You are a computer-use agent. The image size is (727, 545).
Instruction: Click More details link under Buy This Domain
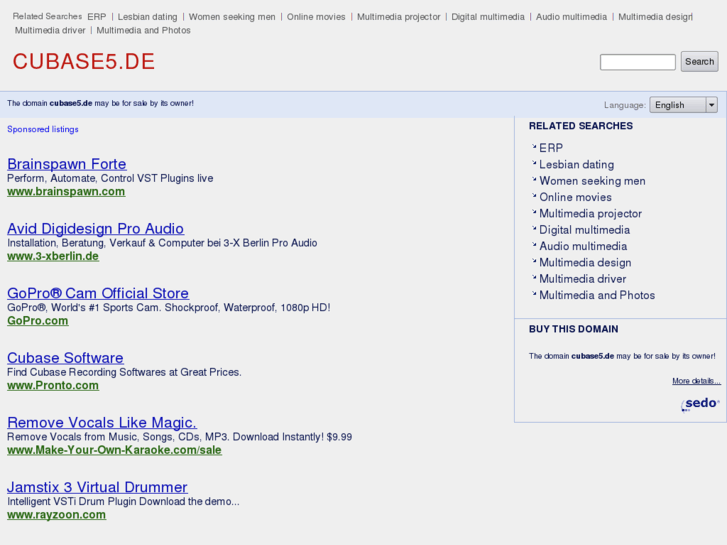[696, 381]
